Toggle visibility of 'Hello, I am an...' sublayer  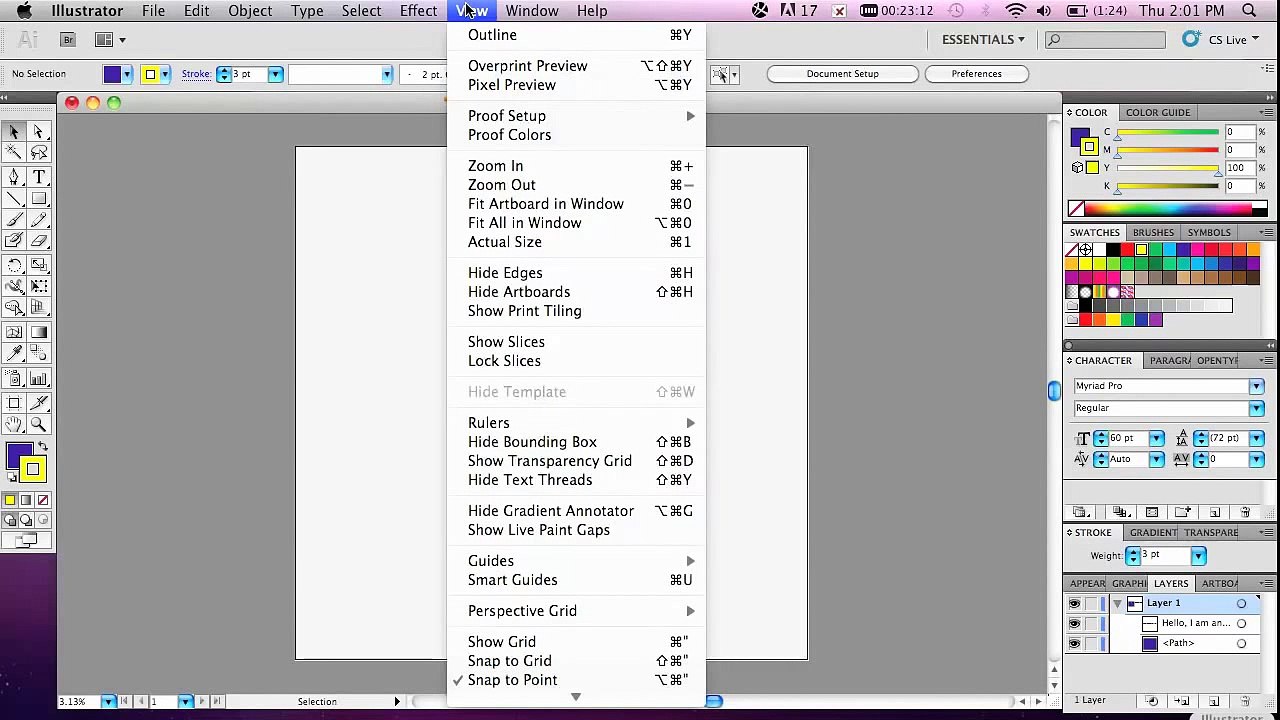coord(1074,624)
